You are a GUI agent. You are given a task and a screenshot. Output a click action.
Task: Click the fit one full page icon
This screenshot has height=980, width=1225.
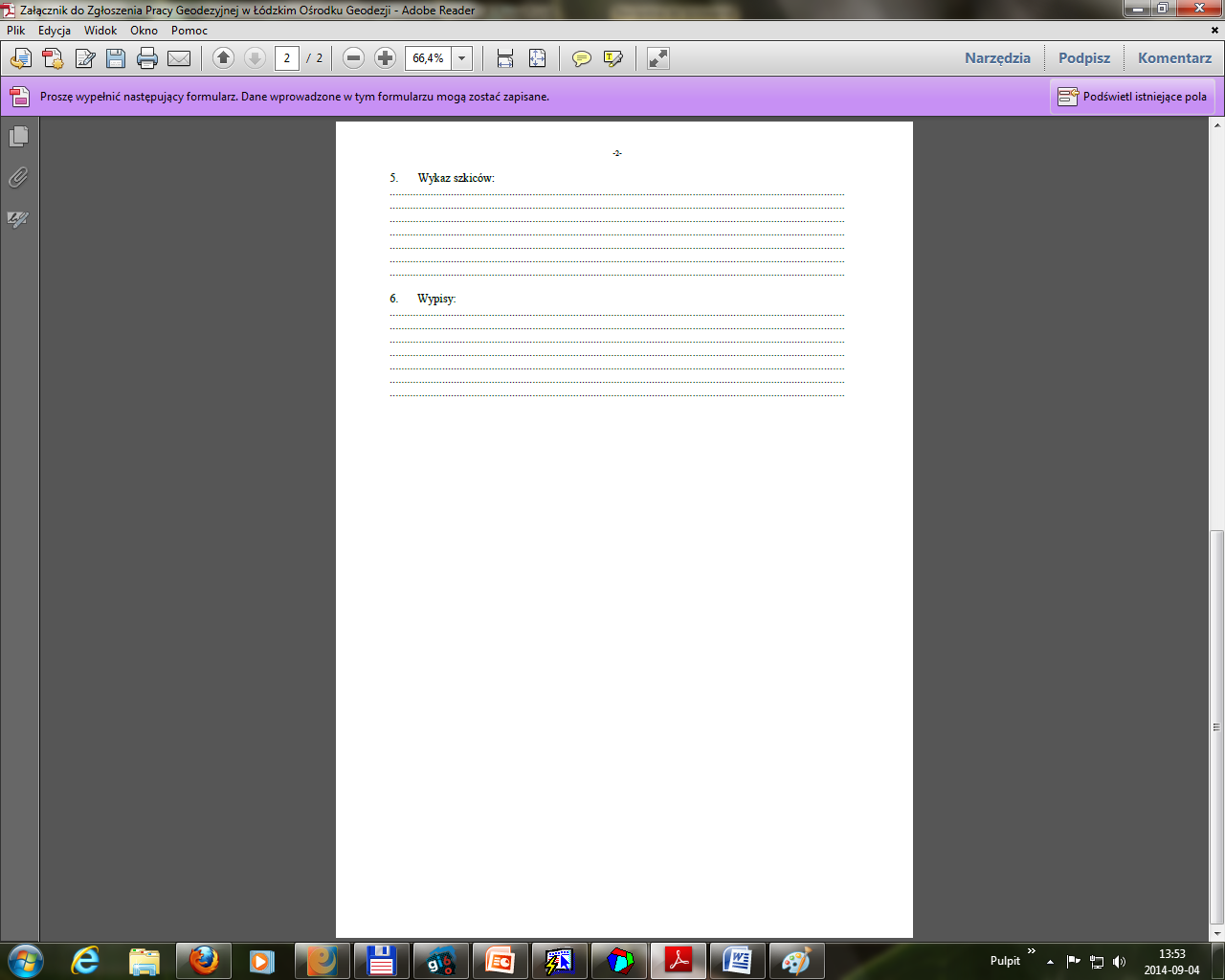[x=538, y=58]
